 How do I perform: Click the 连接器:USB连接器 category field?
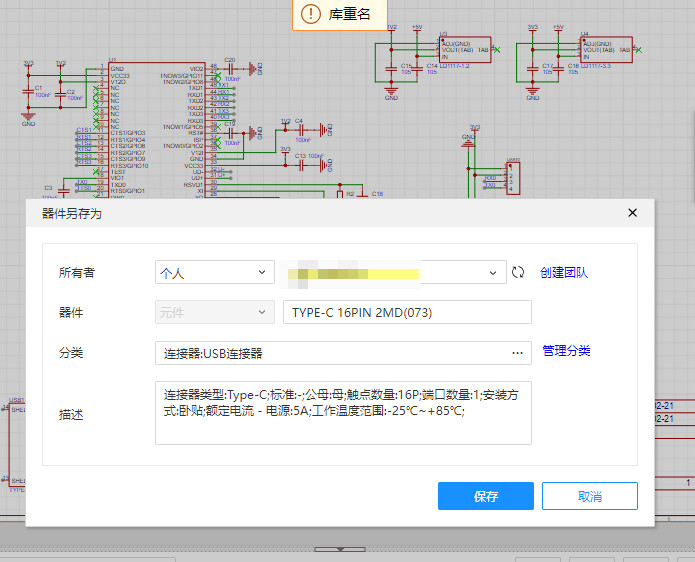[330, 353]
